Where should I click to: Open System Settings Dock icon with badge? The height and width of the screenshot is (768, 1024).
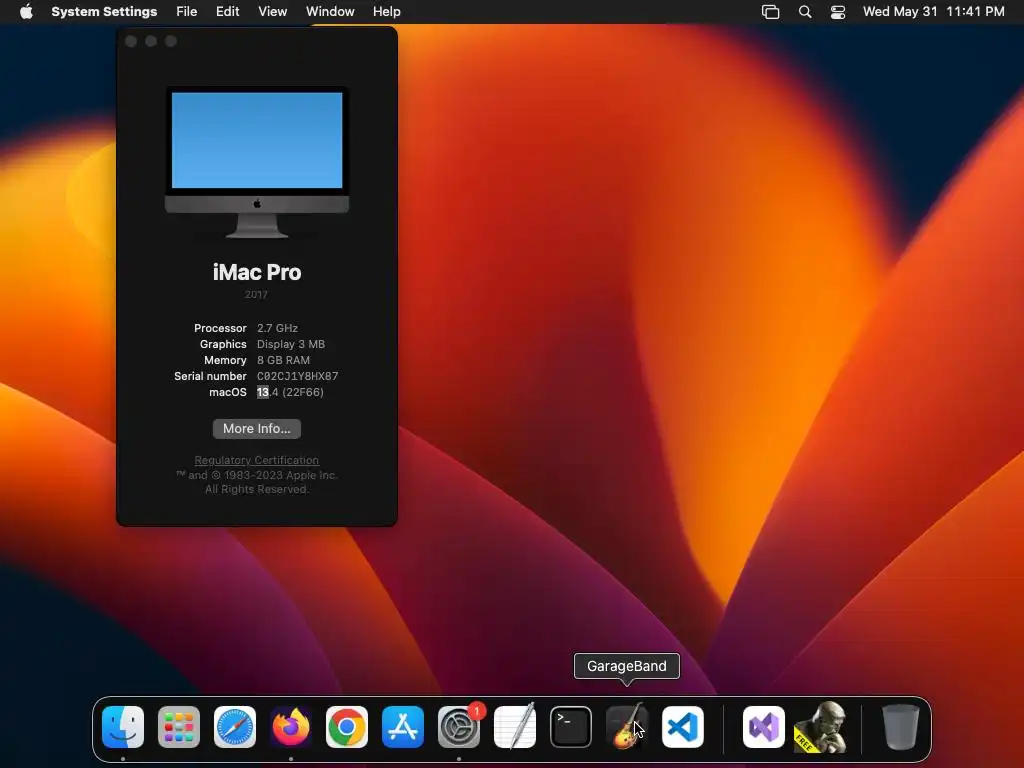coord(459,727)
